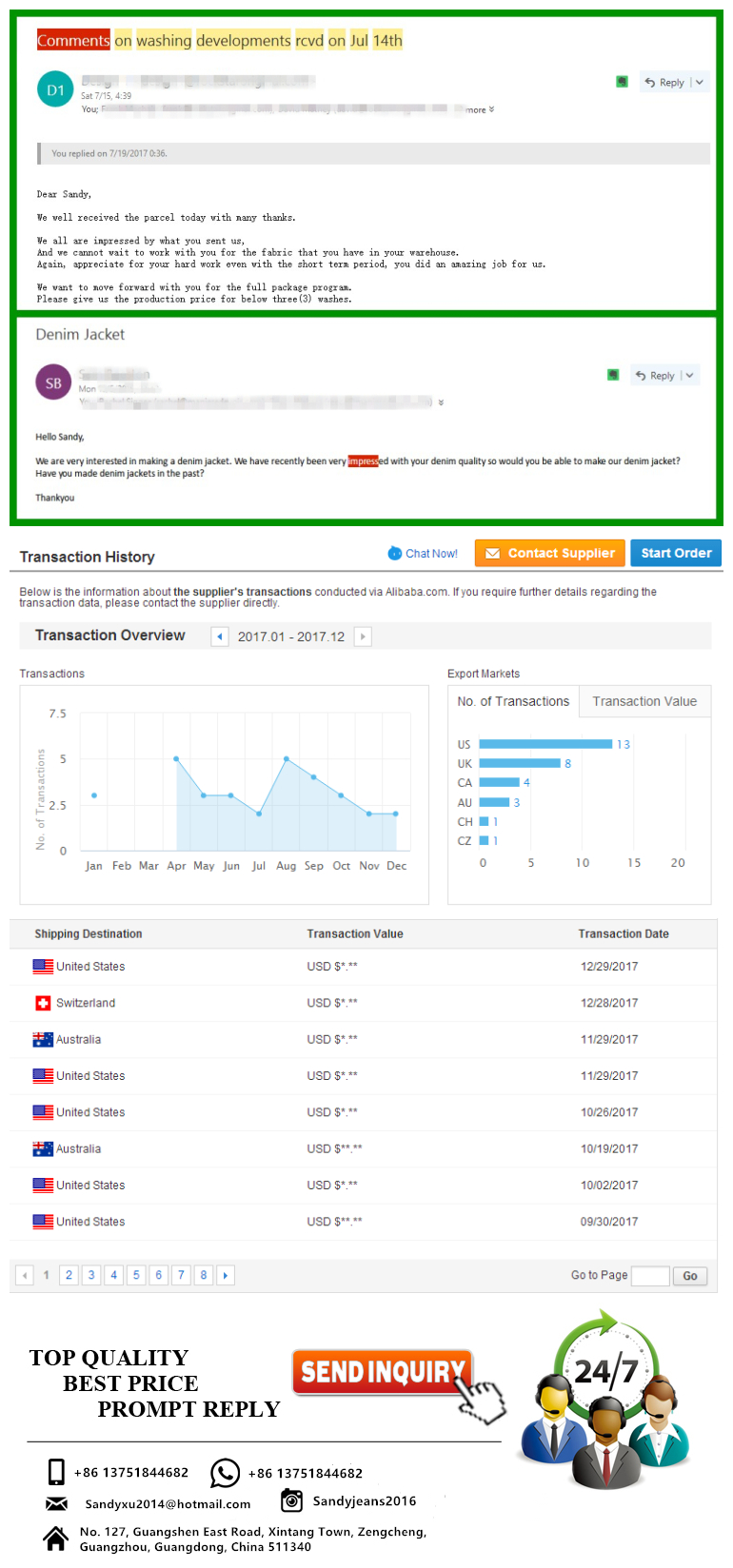Click the Start Order button
Viewport: 733px width, 1568px height.
pos(676,554)
